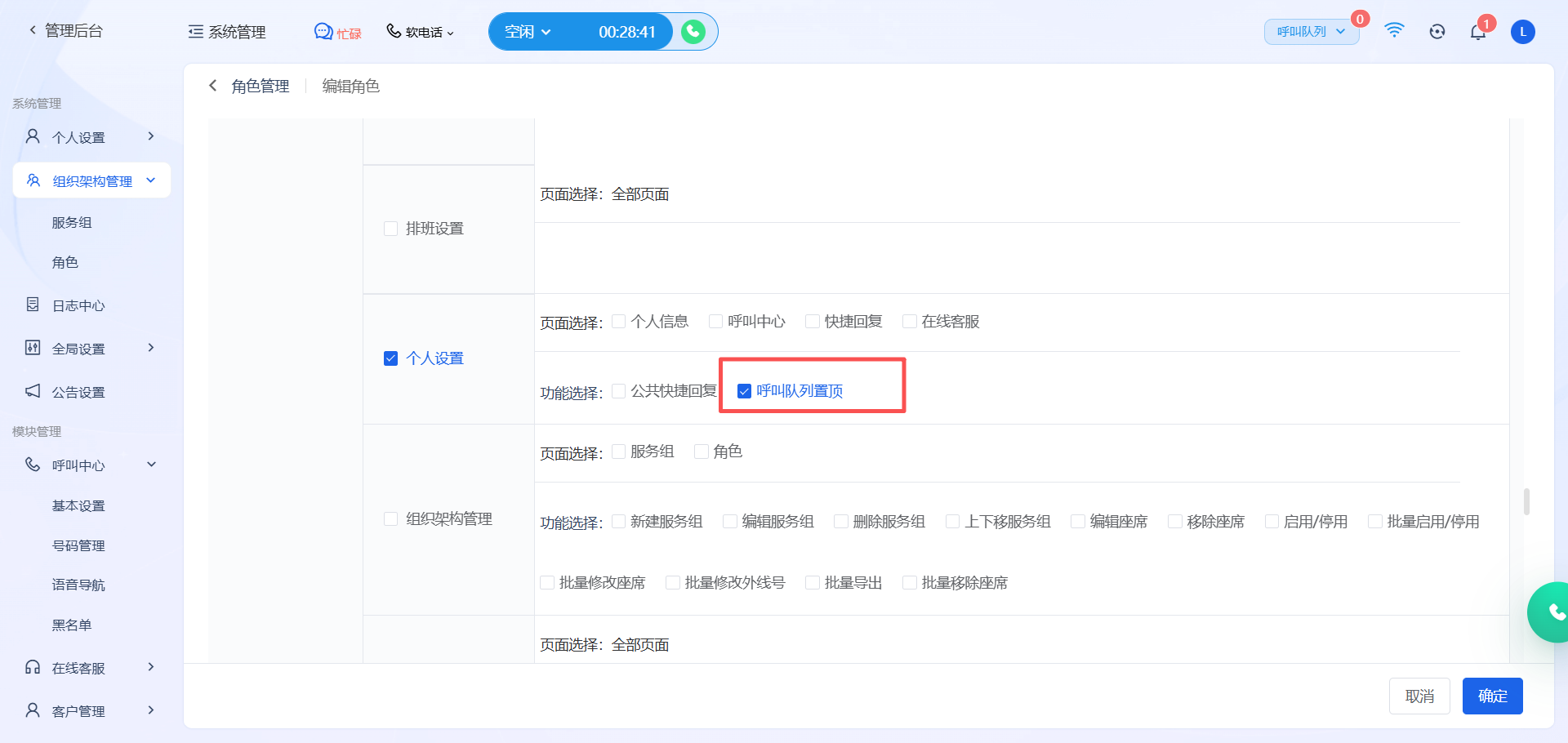
Task: Open 日志中心 in the sidebar
Action: coord(78,305)
